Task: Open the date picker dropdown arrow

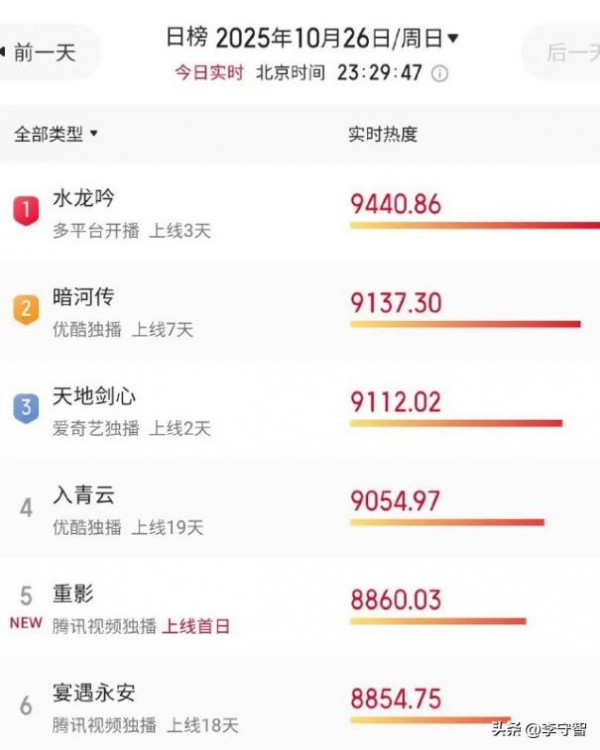Action: pyautogui.click(x=453, y=38)
